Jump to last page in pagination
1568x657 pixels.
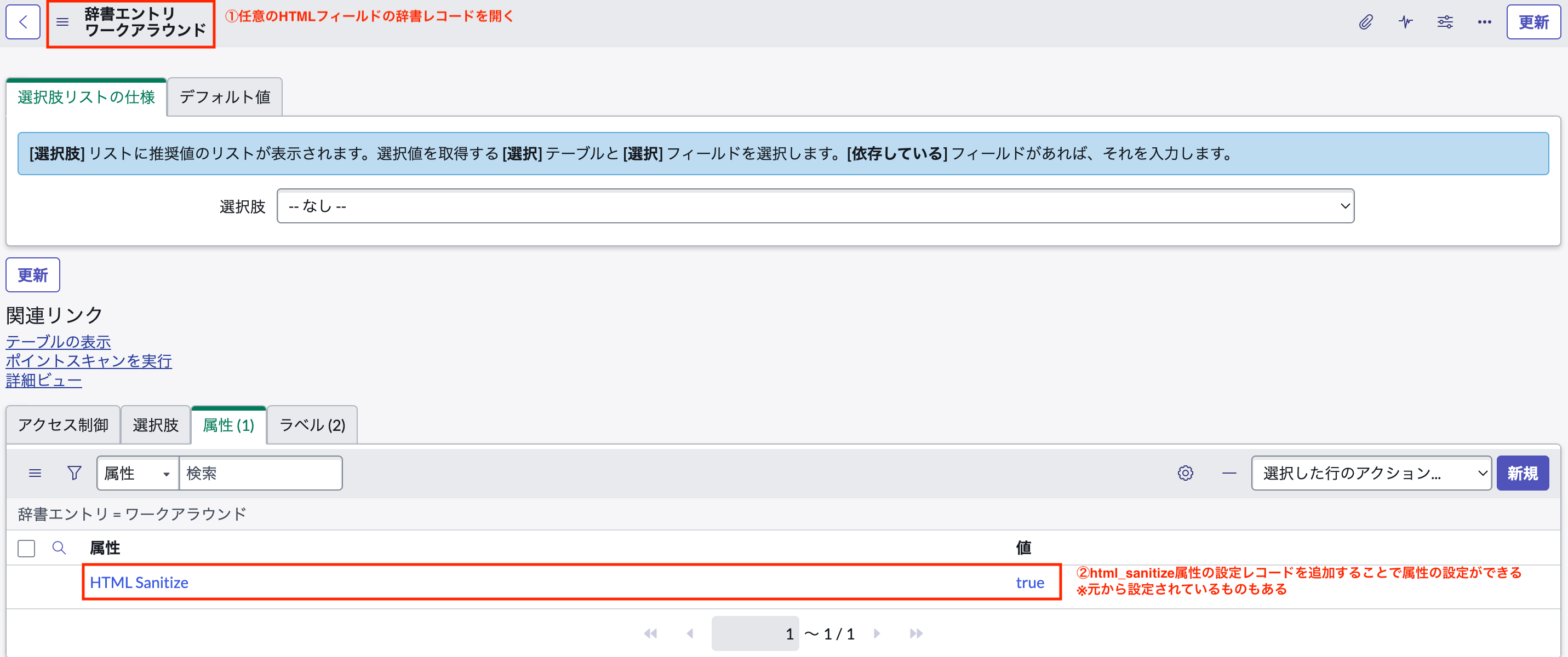point(916,633)
